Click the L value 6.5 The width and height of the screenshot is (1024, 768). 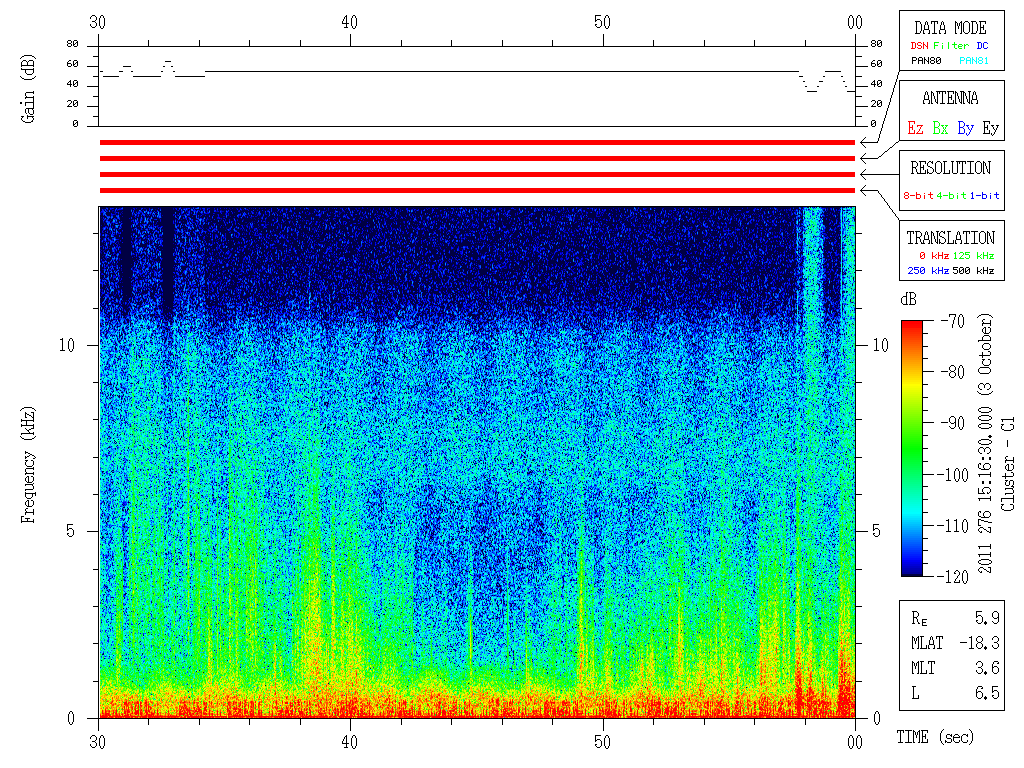(987, 693)
